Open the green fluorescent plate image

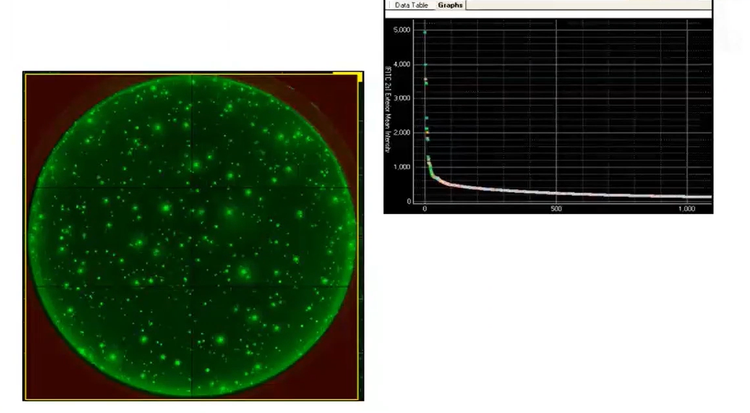[x=192, y=236]
